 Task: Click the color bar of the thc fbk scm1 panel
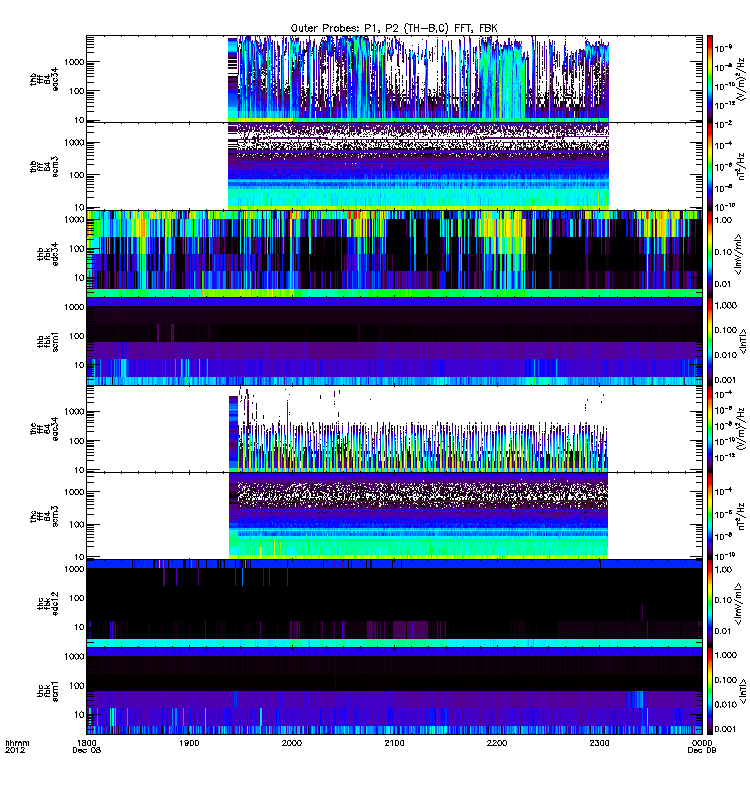tap(709, 691)
